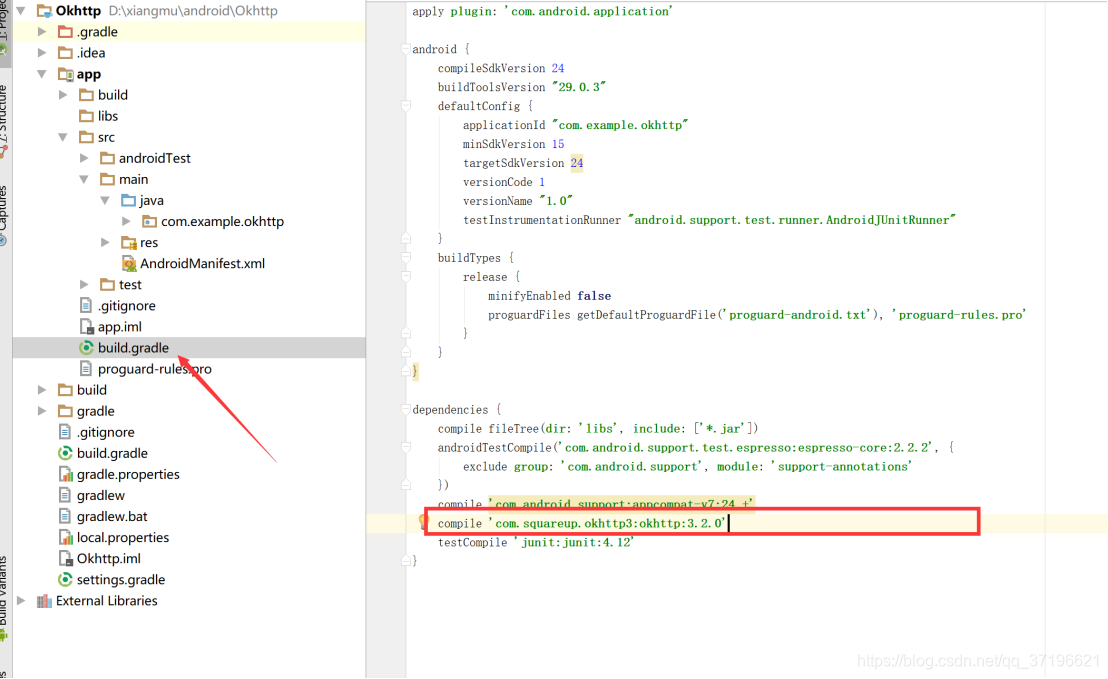
Task: Select the 1: Project tool window tab
Action: [7, 25]
